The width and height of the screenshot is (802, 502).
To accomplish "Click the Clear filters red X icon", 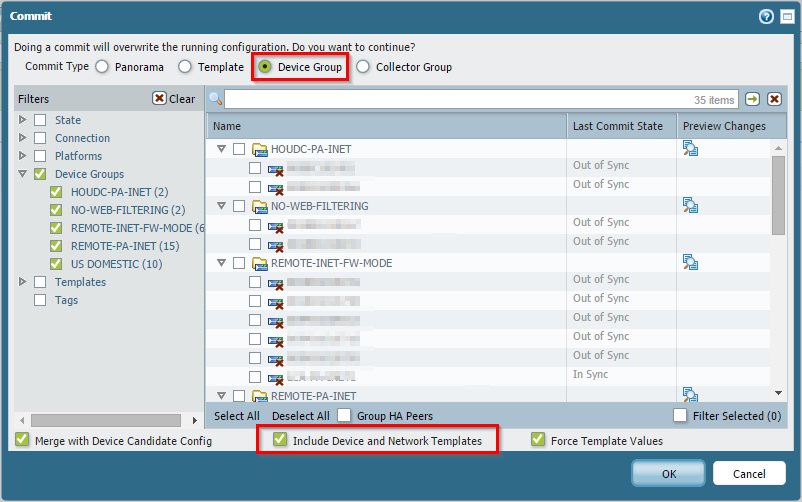I will coord(159,98).
